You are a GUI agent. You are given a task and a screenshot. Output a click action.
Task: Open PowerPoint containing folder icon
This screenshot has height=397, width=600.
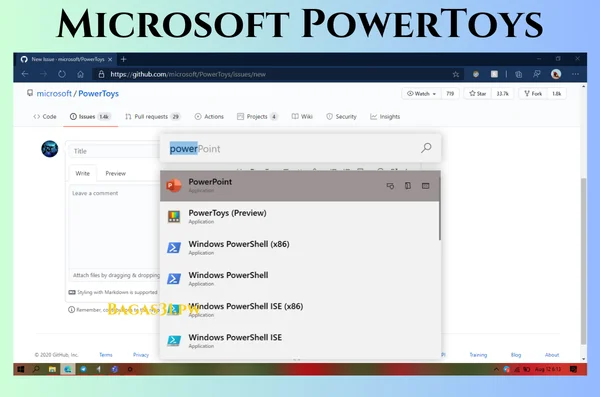(408, 186)
